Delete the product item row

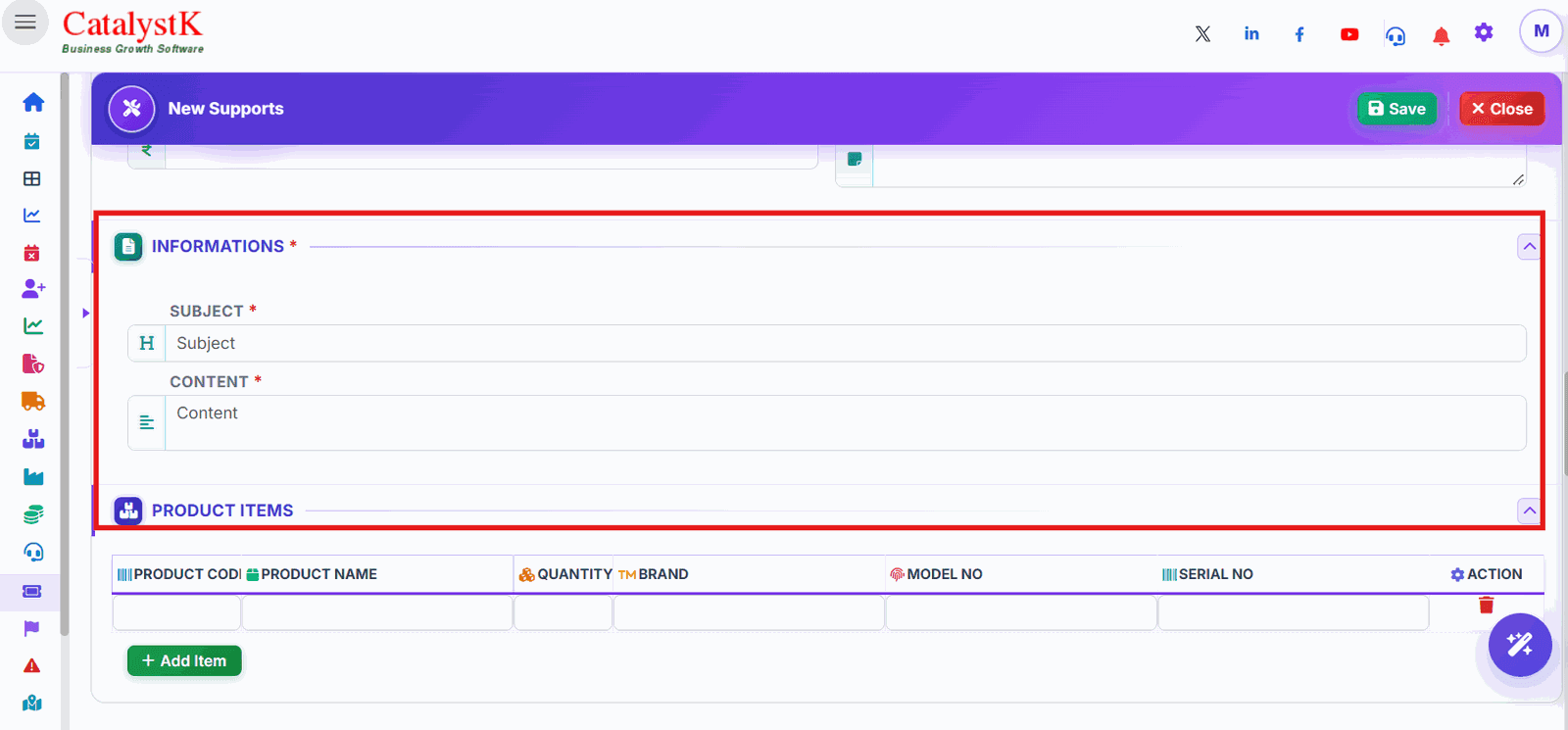click(1486, 605)
